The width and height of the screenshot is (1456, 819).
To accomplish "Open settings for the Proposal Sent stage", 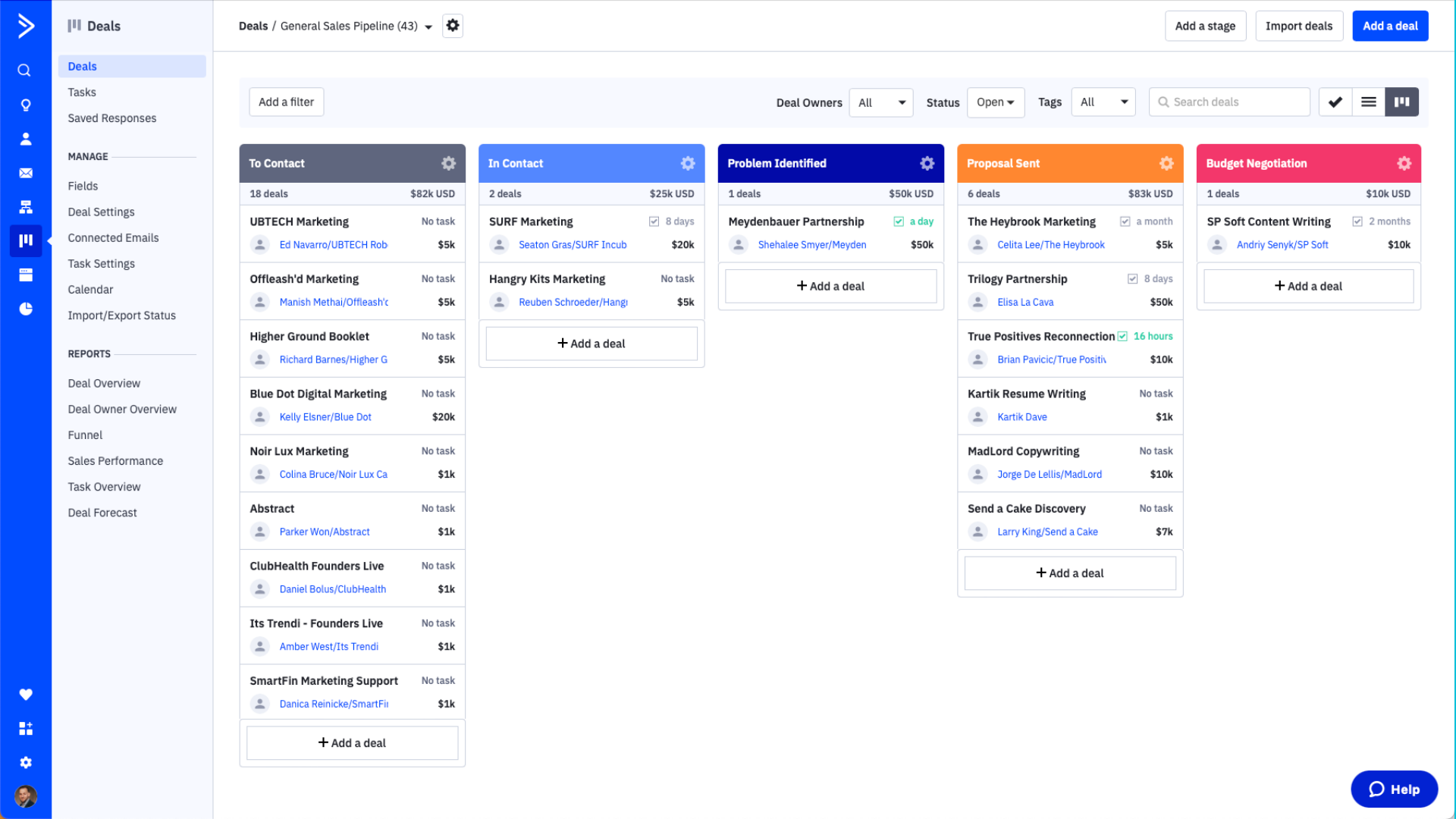I will [1166, 163].
